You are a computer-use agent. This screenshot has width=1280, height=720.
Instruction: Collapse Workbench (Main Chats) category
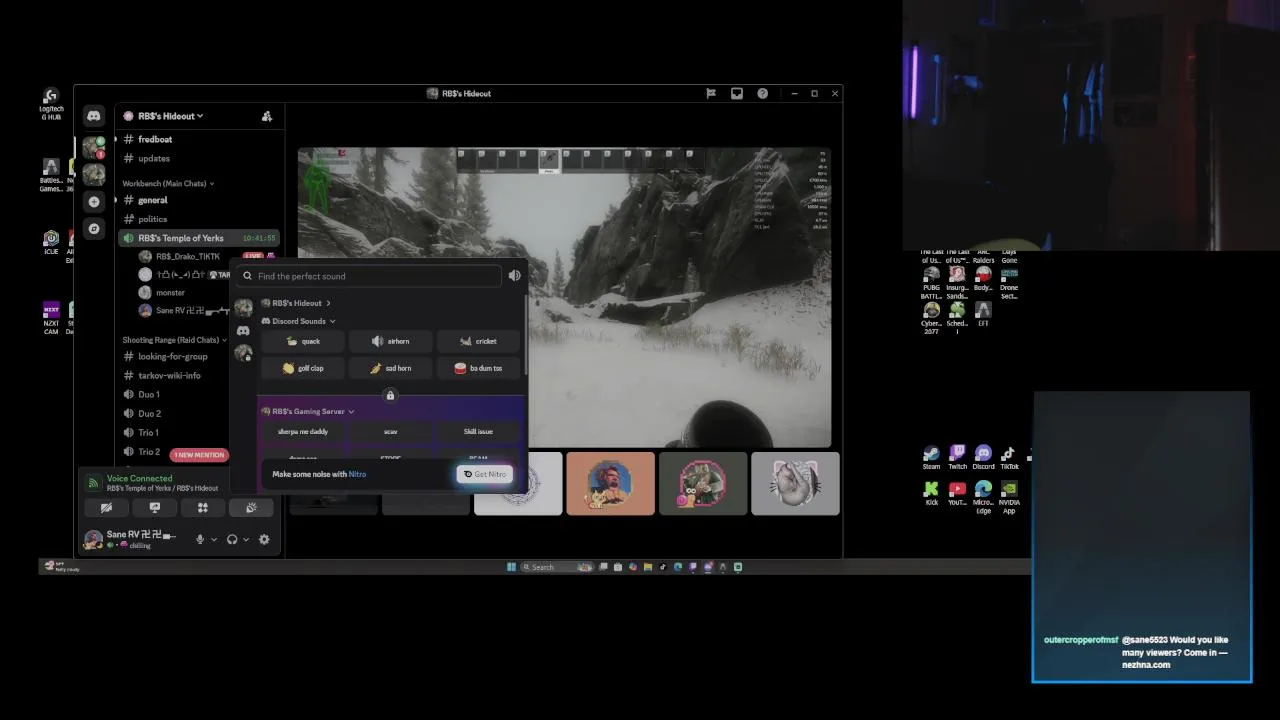click(168, 184)
